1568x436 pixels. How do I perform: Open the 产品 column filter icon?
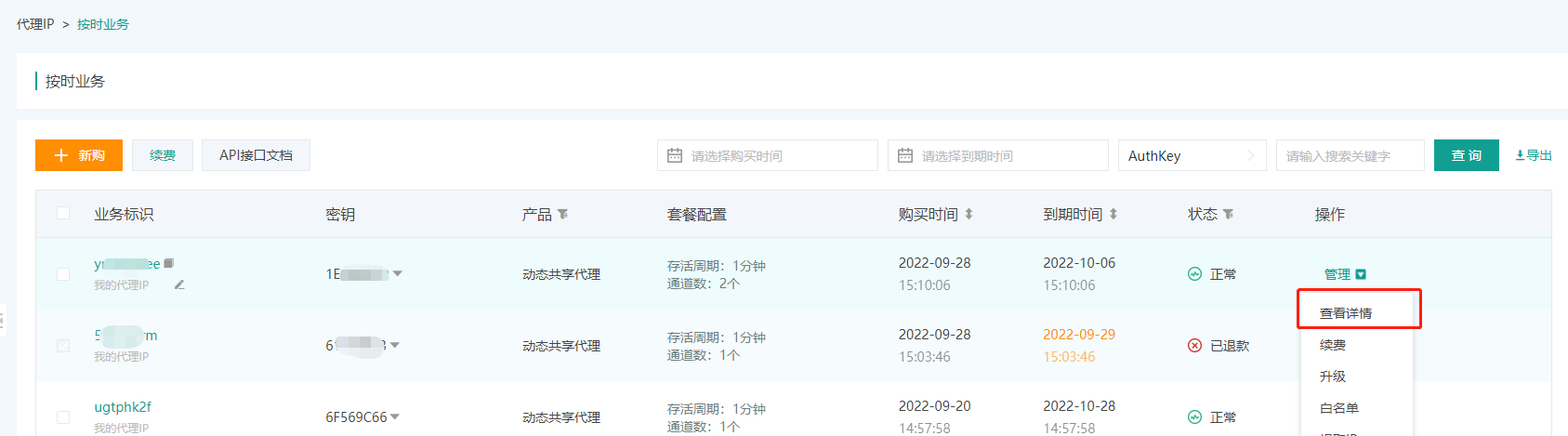[x=562, y=215]
